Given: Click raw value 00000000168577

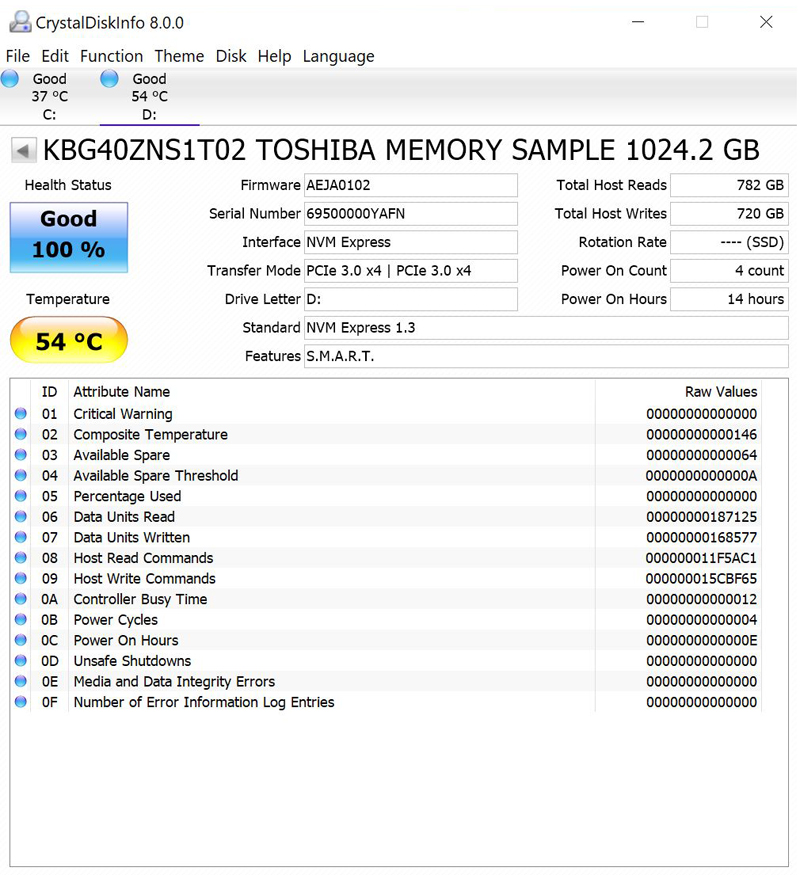Looking at the screenshot, I should coord(701,537).
